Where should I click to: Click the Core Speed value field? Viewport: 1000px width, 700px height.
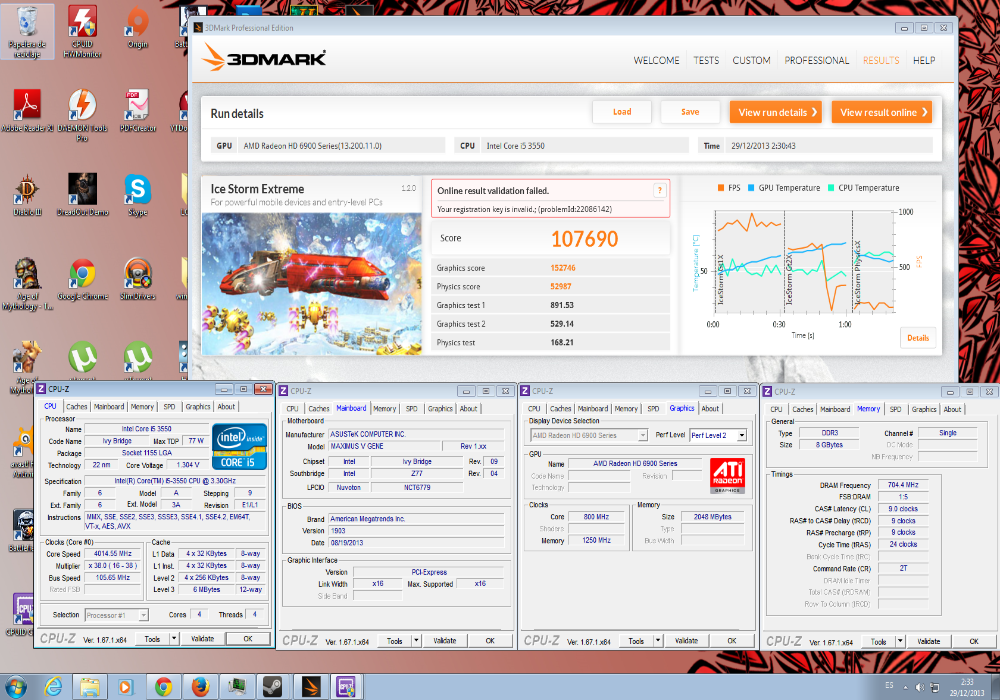[113, 554]
